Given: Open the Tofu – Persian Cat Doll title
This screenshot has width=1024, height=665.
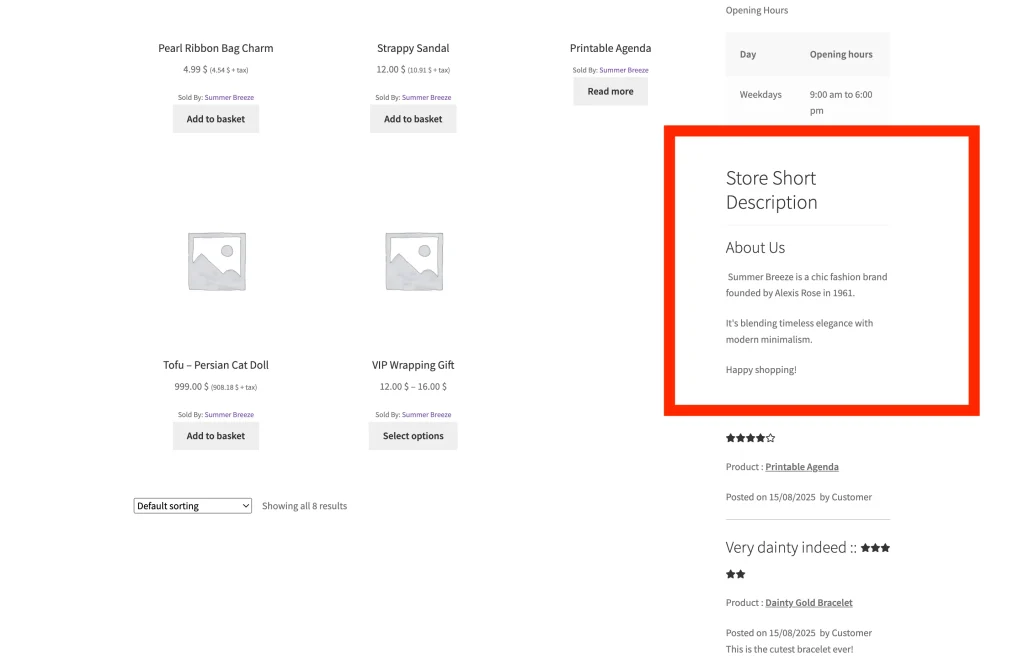Looking at the screenshot, I should click(x=216, y=365).
